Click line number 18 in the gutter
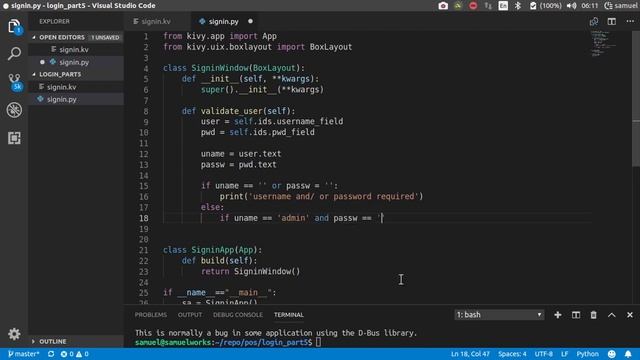 point(144,218)
